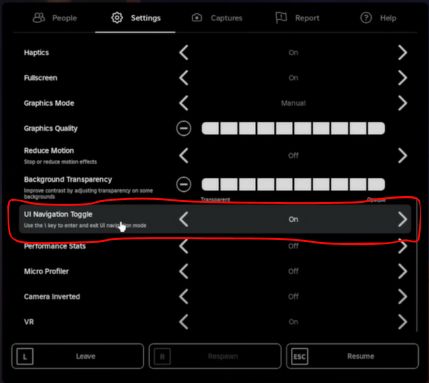
Task: Open the People tab
Action: coord(55,18)
